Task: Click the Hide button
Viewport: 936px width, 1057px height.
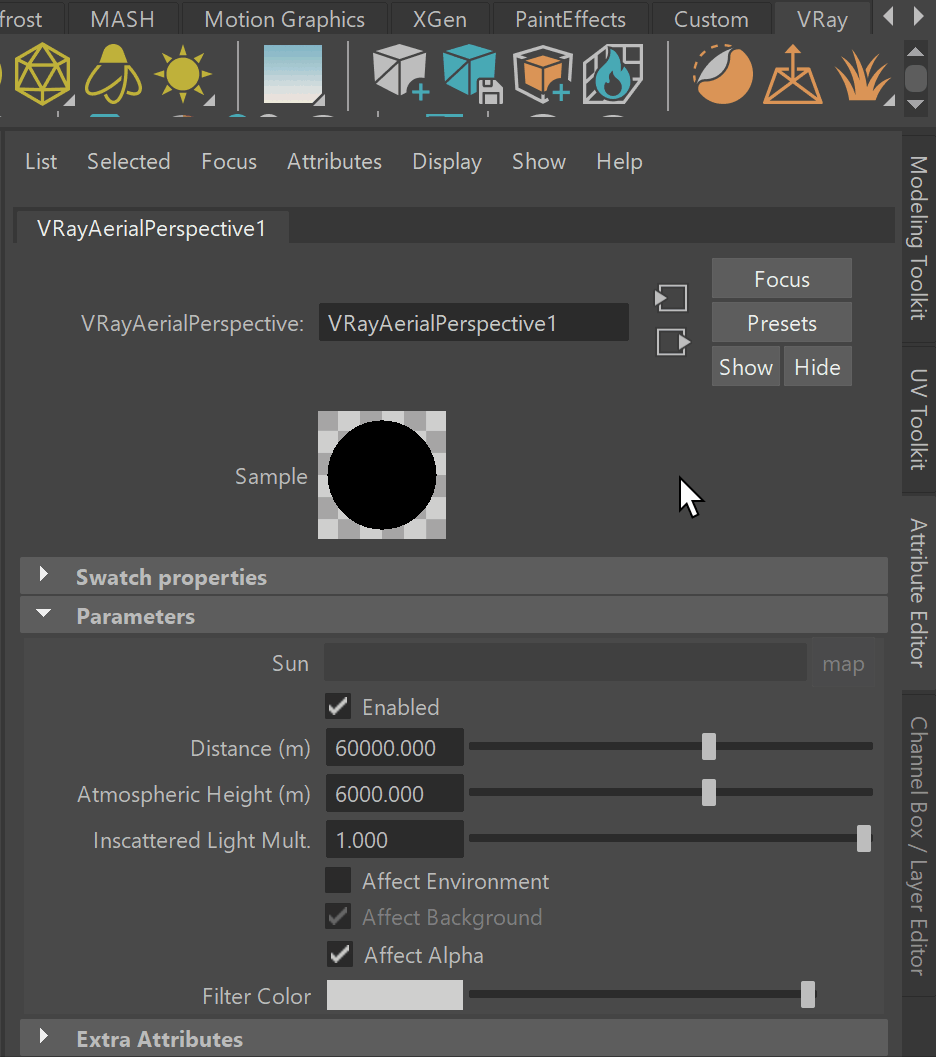Action: [817, 367]
